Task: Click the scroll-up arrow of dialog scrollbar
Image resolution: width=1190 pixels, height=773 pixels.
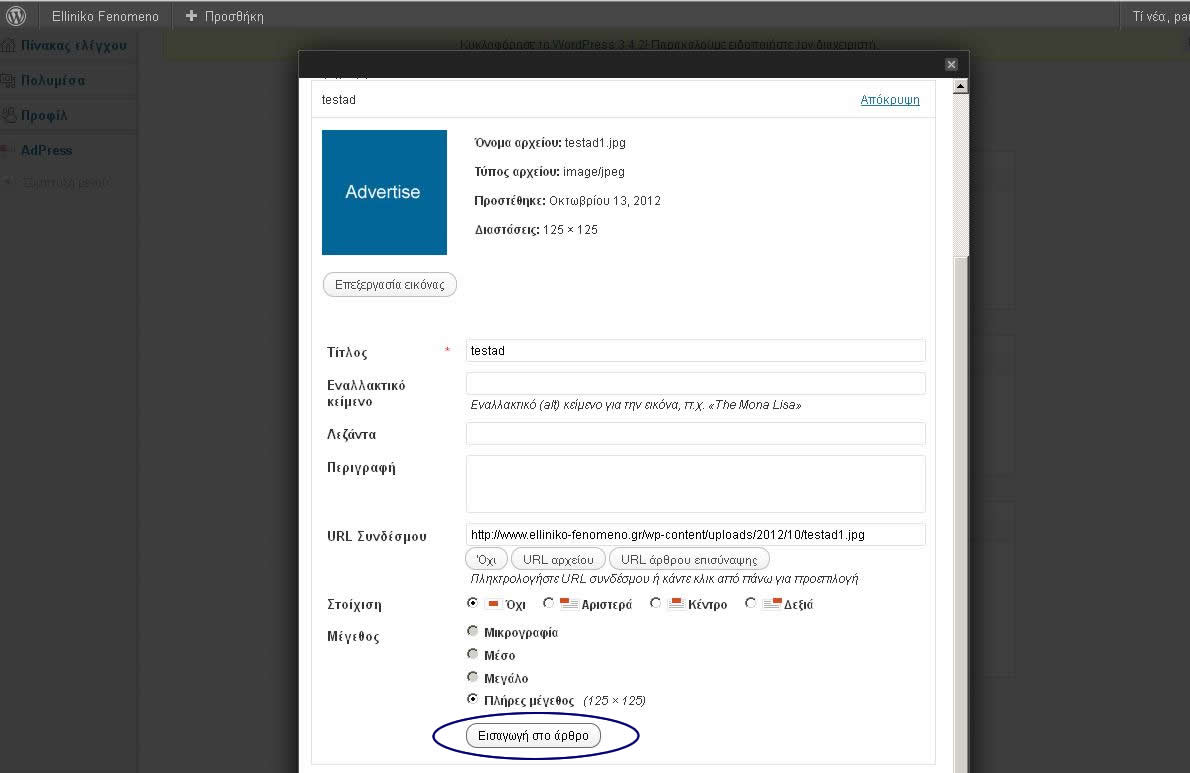Action: tap(960, 87)
